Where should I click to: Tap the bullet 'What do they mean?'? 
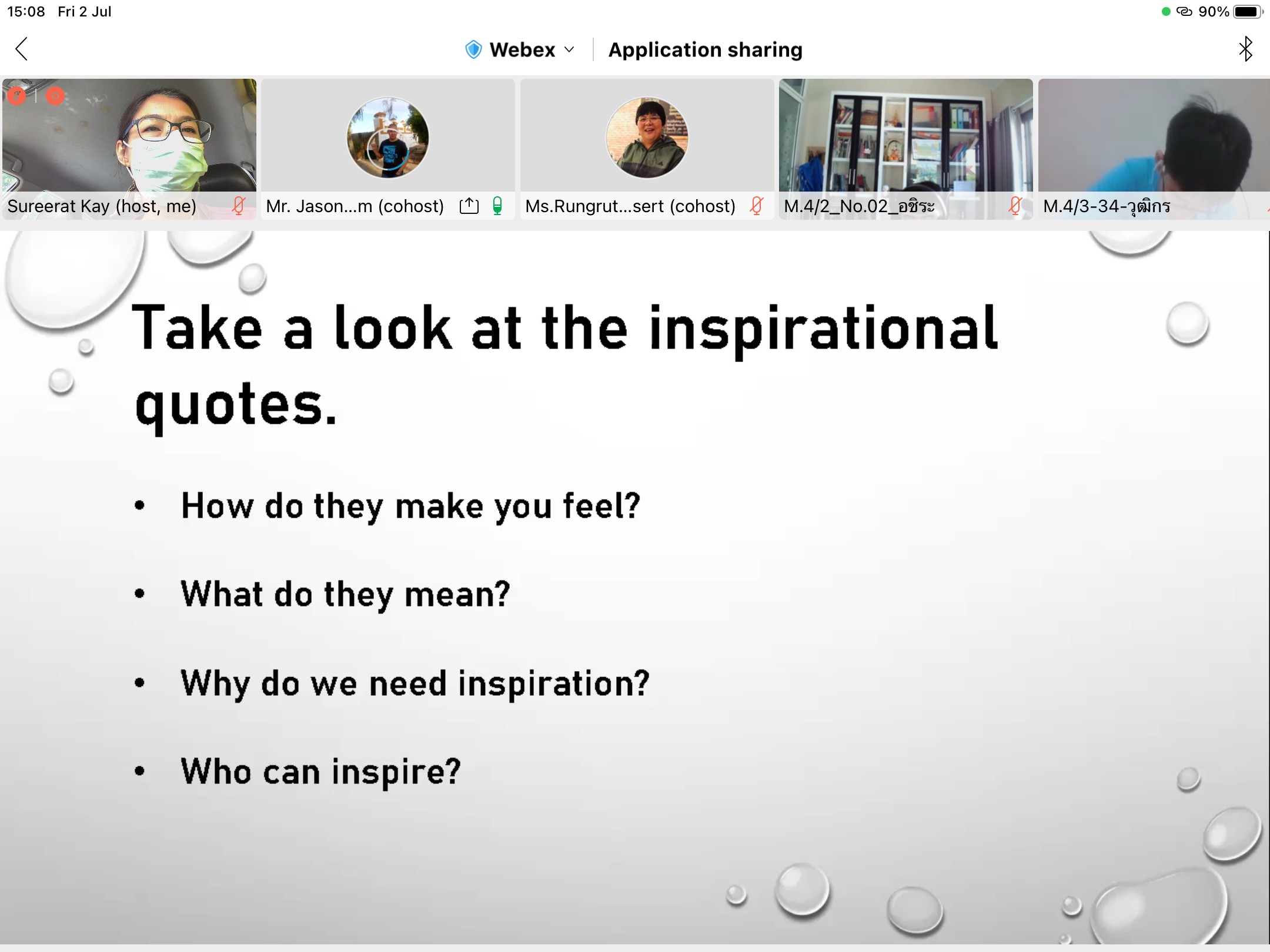[x=345, y=594]
